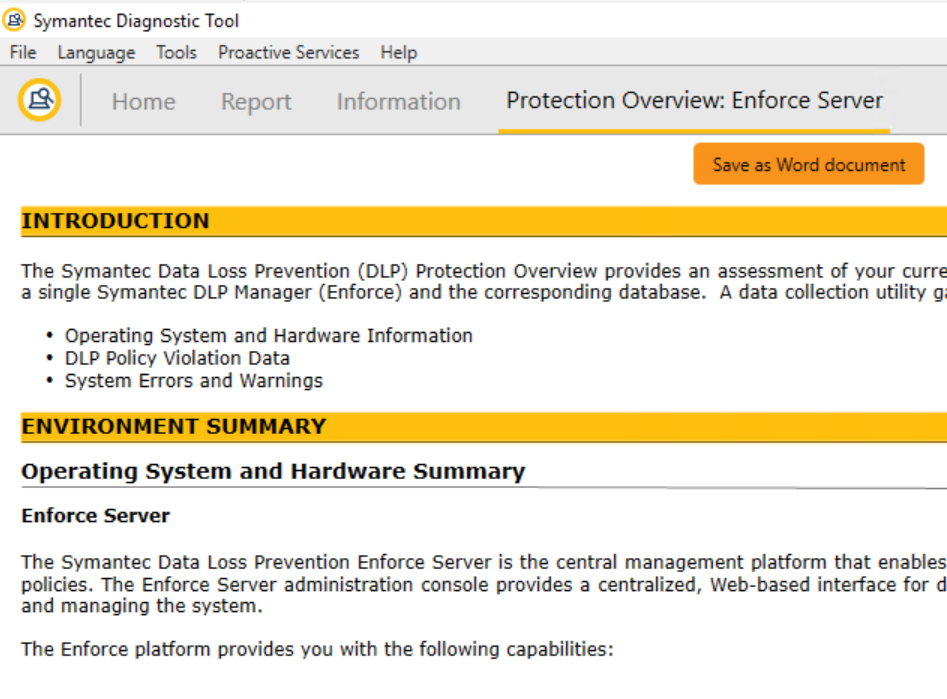This screenshot has width=947, height=699.
Task: Click the yellow circular logo in the navigation bar
Action: (x=39, y=100)
